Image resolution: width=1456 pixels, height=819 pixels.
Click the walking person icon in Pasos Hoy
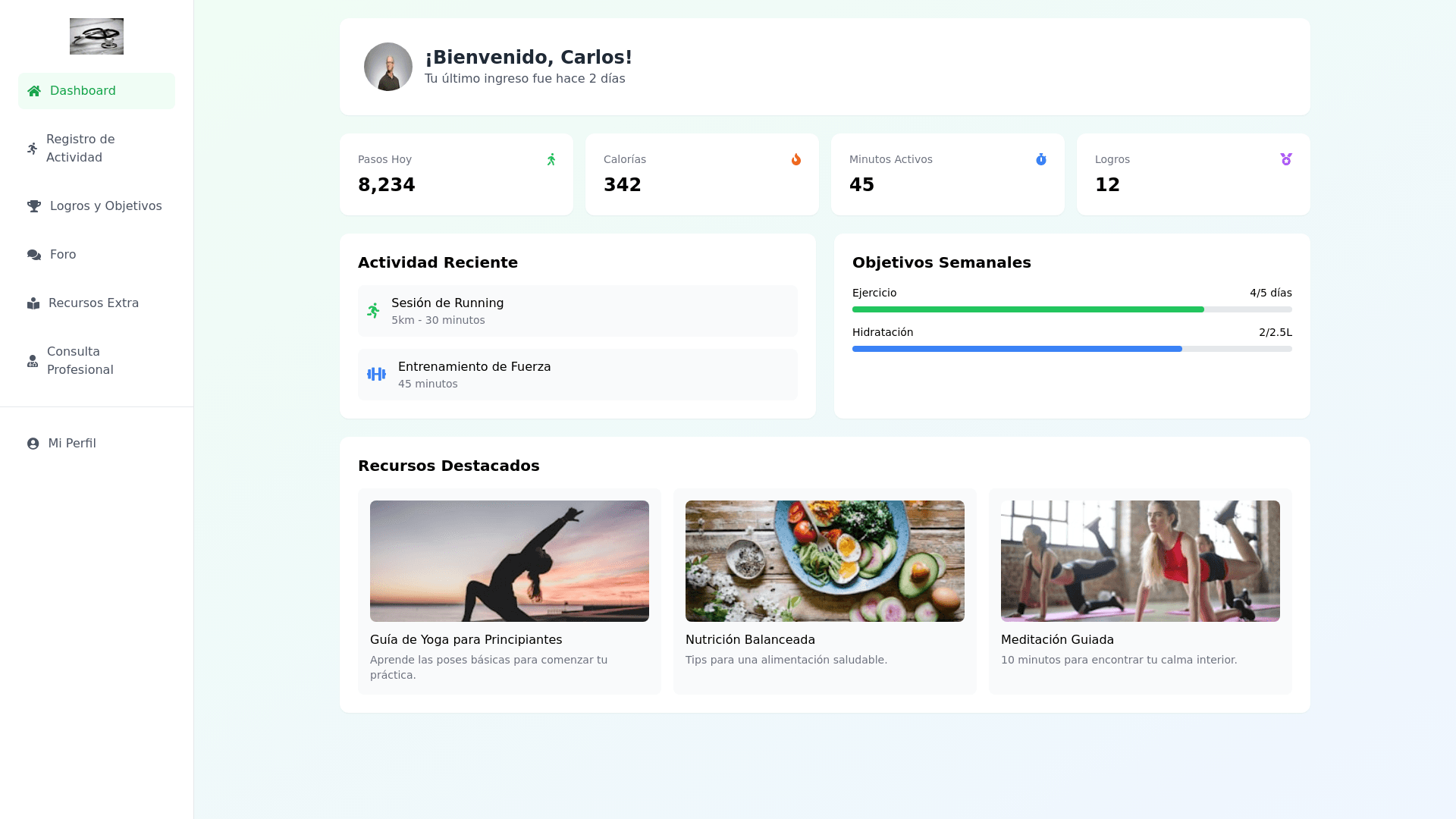tap(551, 159)
